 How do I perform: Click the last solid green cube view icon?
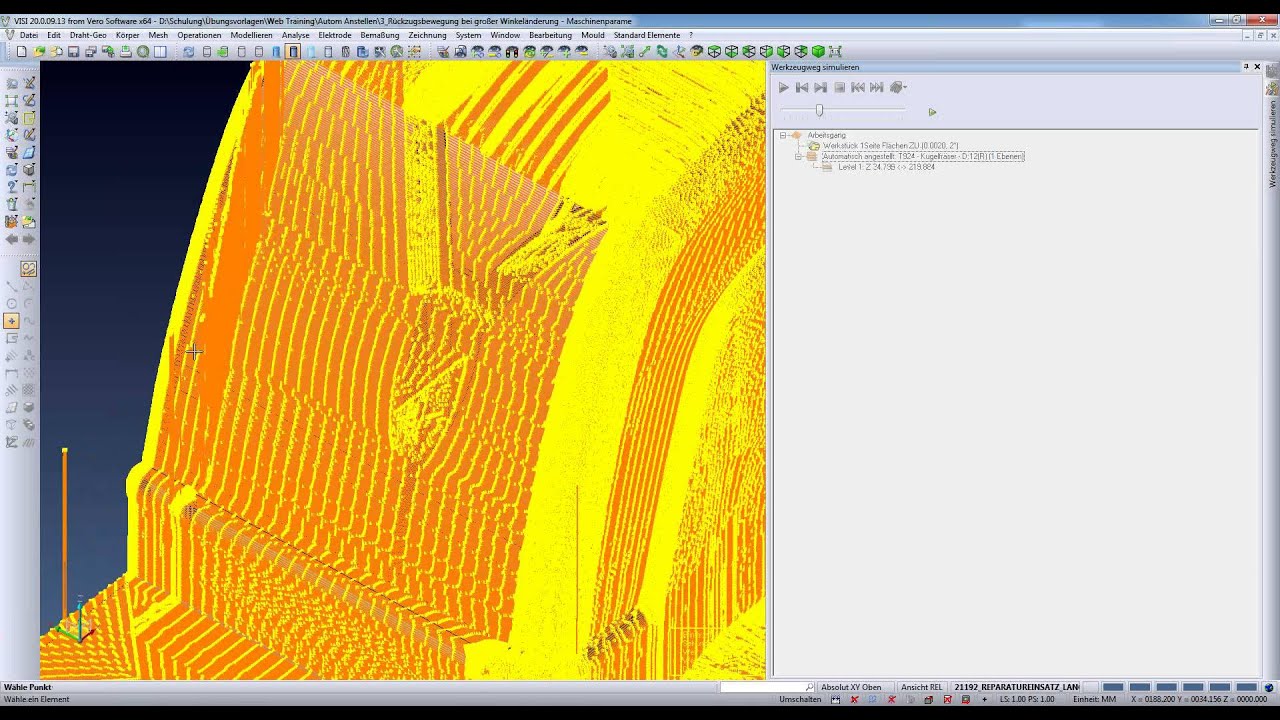point(818,52)
